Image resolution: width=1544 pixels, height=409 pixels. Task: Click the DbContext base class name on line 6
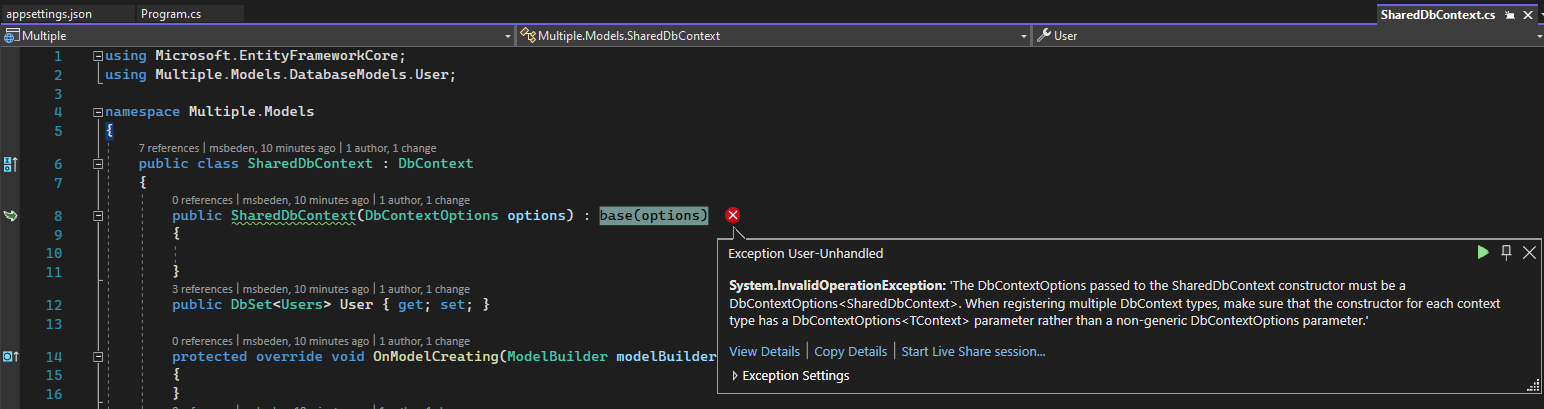pyautogui.click(x=435, y=163)
